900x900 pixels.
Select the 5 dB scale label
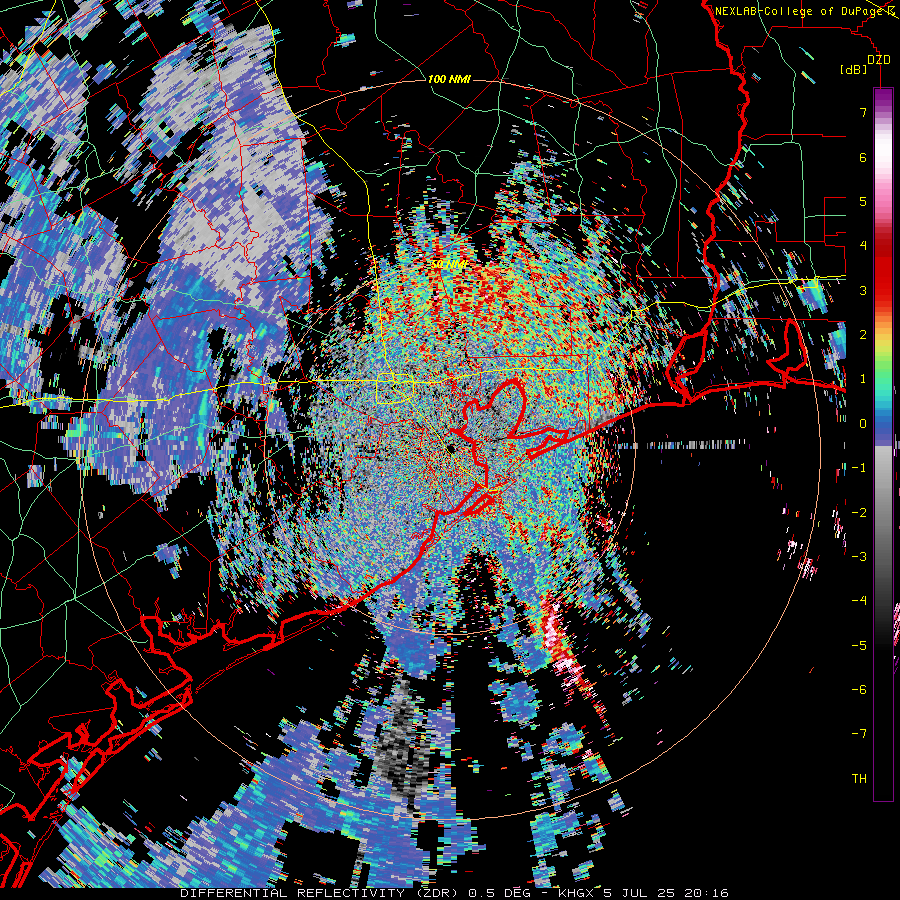click(863, 201)
